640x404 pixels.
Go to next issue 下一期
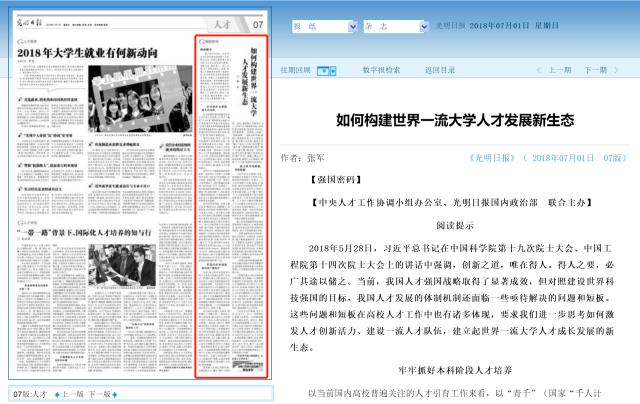(595, 71)
